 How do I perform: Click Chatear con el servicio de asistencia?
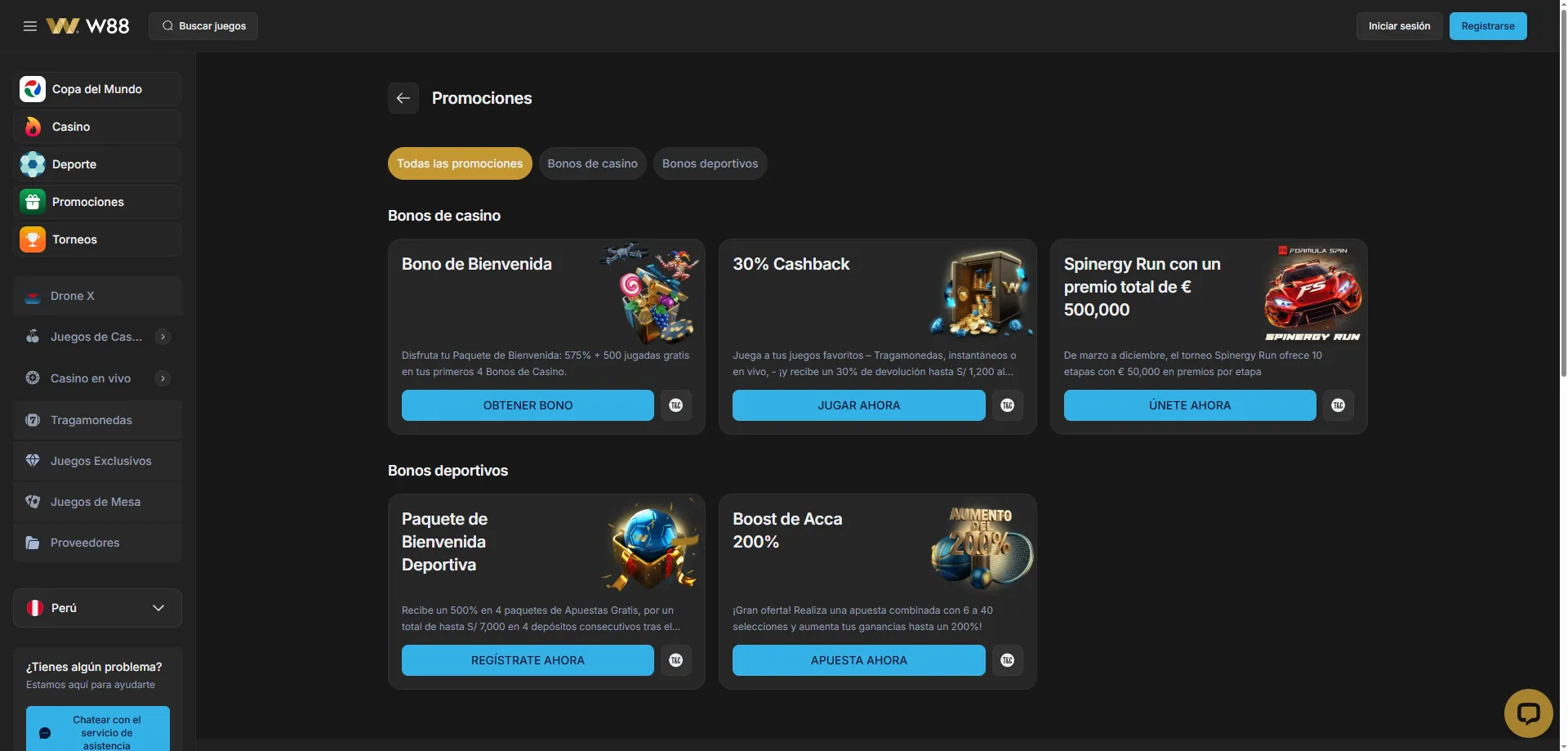(98, 729)
